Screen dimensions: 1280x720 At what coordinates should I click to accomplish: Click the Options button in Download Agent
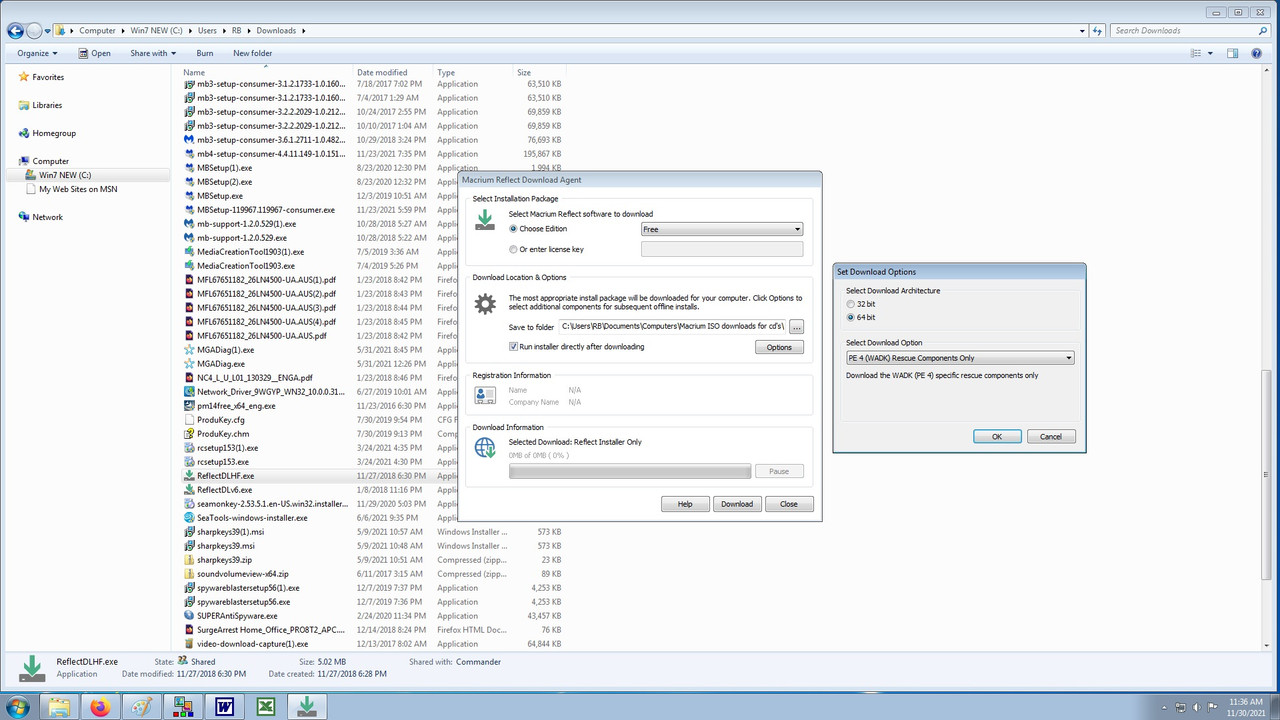pyautogui.click(x=779, y=347)
